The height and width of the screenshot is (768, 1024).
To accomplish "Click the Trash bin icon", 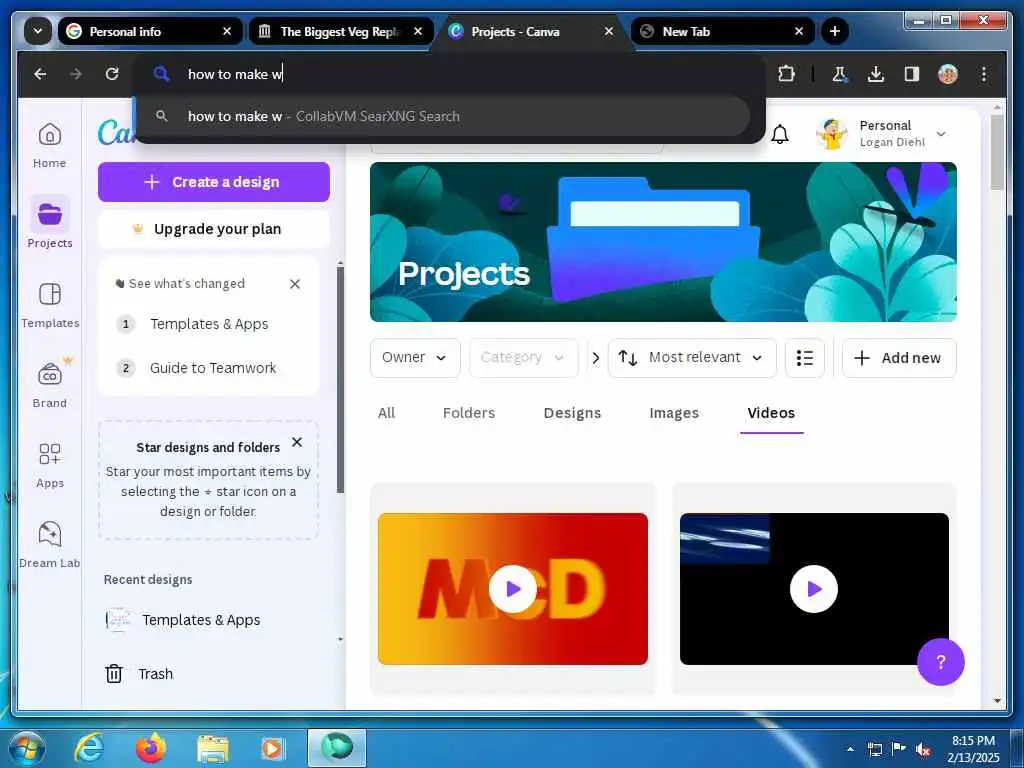I will 114,673.
